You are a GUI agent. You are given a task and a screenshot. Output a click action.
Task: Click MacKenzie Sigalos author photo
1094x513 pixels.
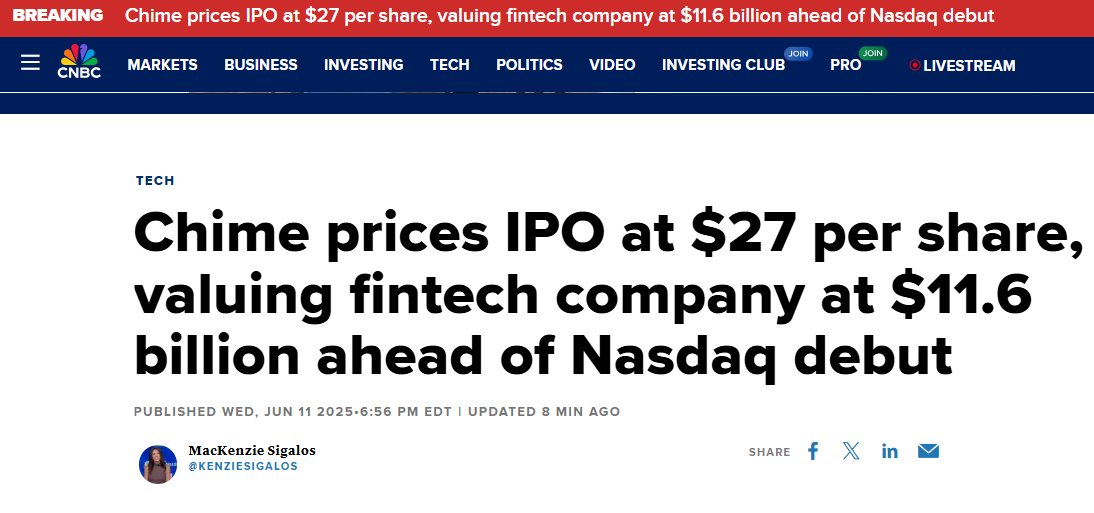point(158,464)
